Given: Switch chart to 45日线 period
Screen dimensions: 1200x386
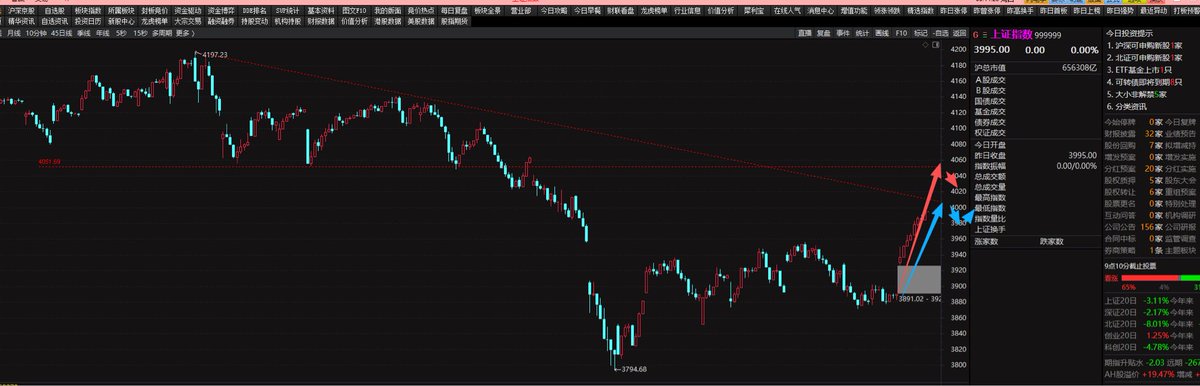Looking at the screenshot, I should point(62,33).
